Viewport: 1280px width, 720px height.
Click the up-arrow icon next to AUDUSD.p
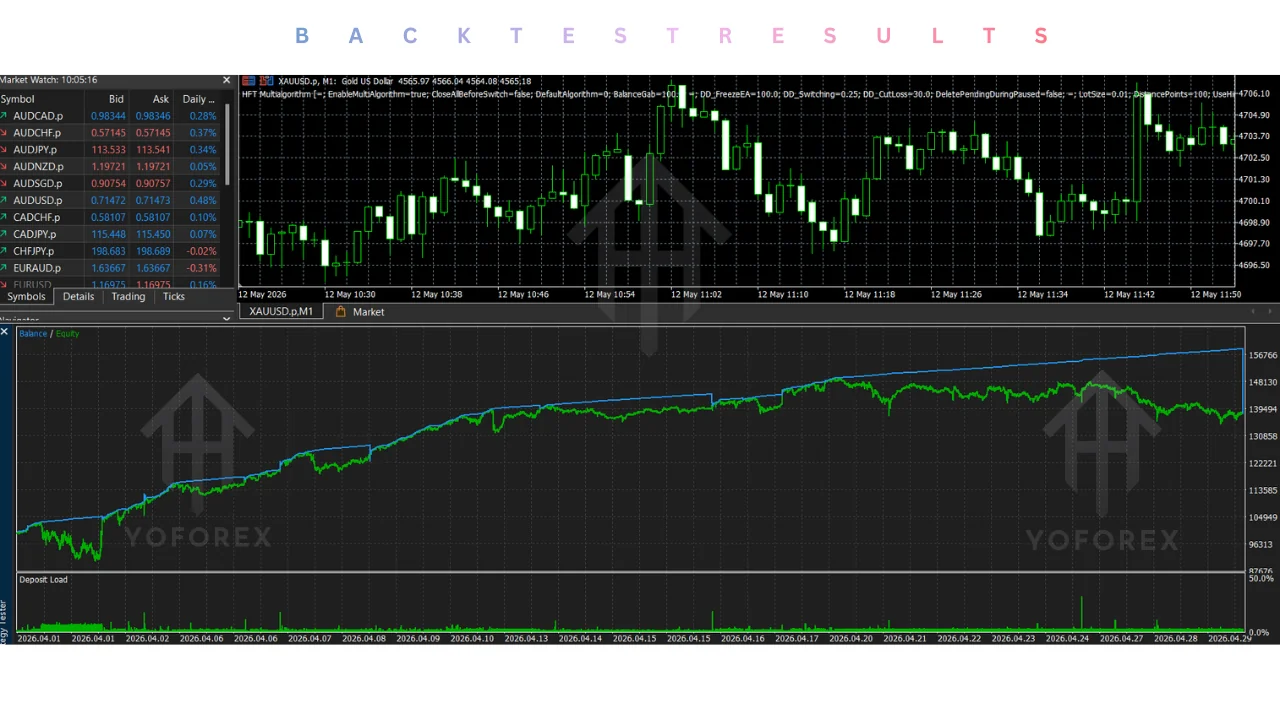pyautogui.click(x=4, y=201)
